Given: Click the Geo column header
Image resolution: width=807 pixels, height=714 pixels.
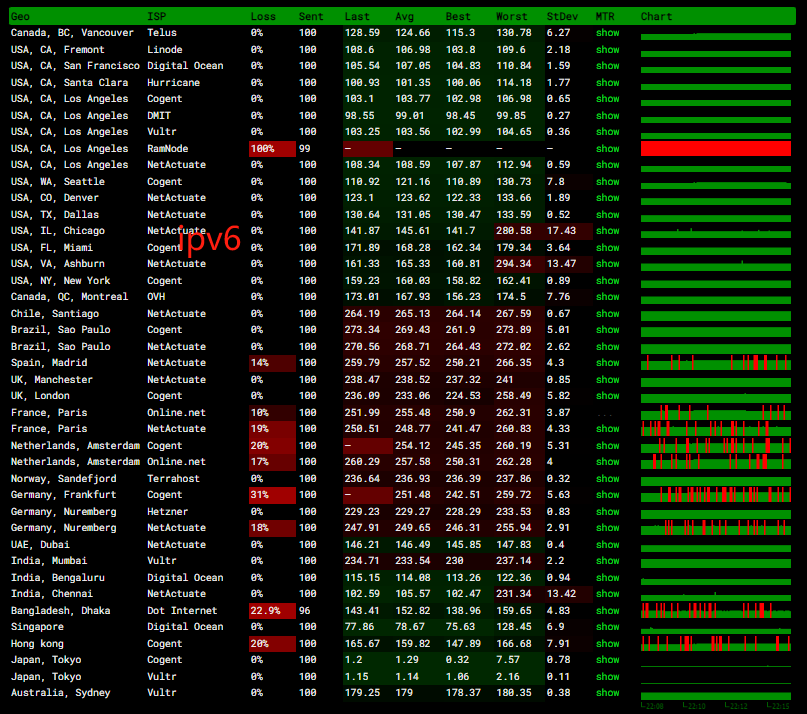Looking at the screenshot, I should pos(20,16).
